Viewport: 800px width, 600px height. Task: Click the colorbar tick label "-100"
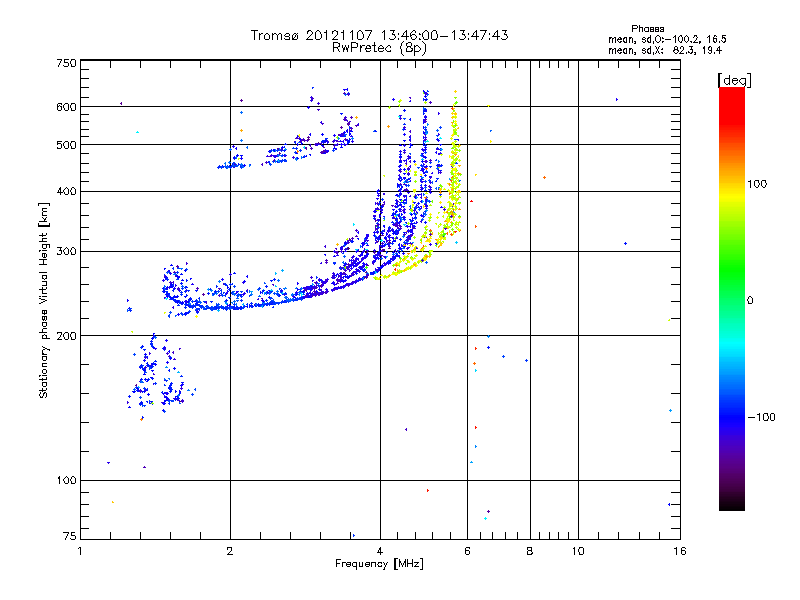pyautogui.click(x=762, y=417)
